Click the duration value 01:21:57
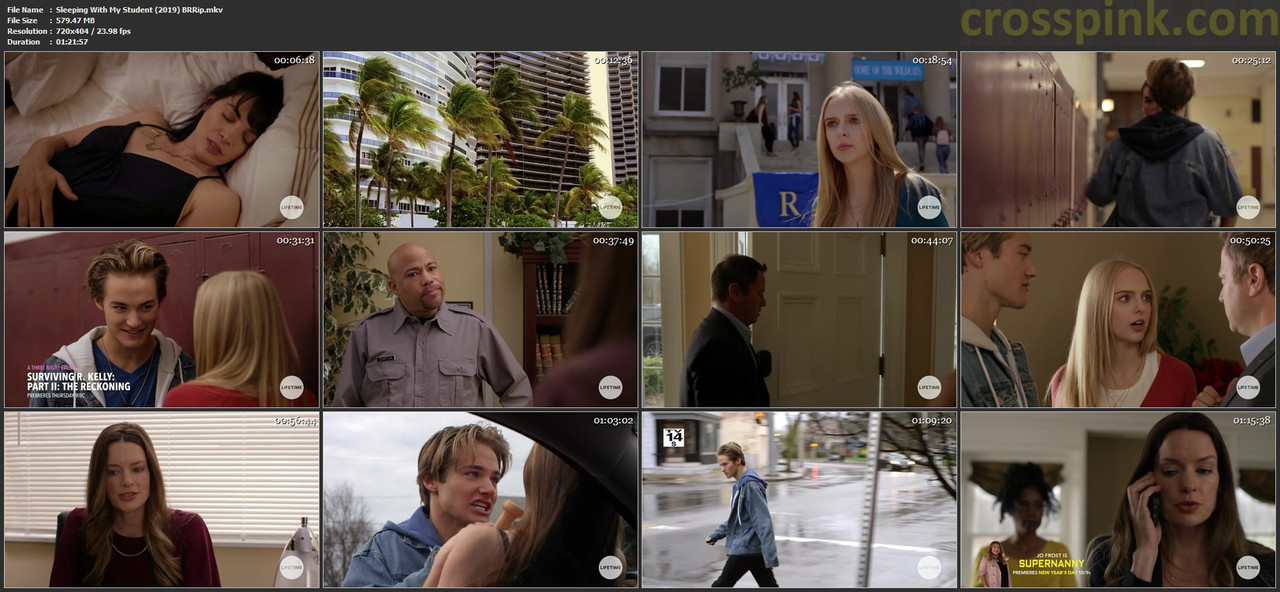The height and width of the screenshot is (592, 1280). (72, 42)
